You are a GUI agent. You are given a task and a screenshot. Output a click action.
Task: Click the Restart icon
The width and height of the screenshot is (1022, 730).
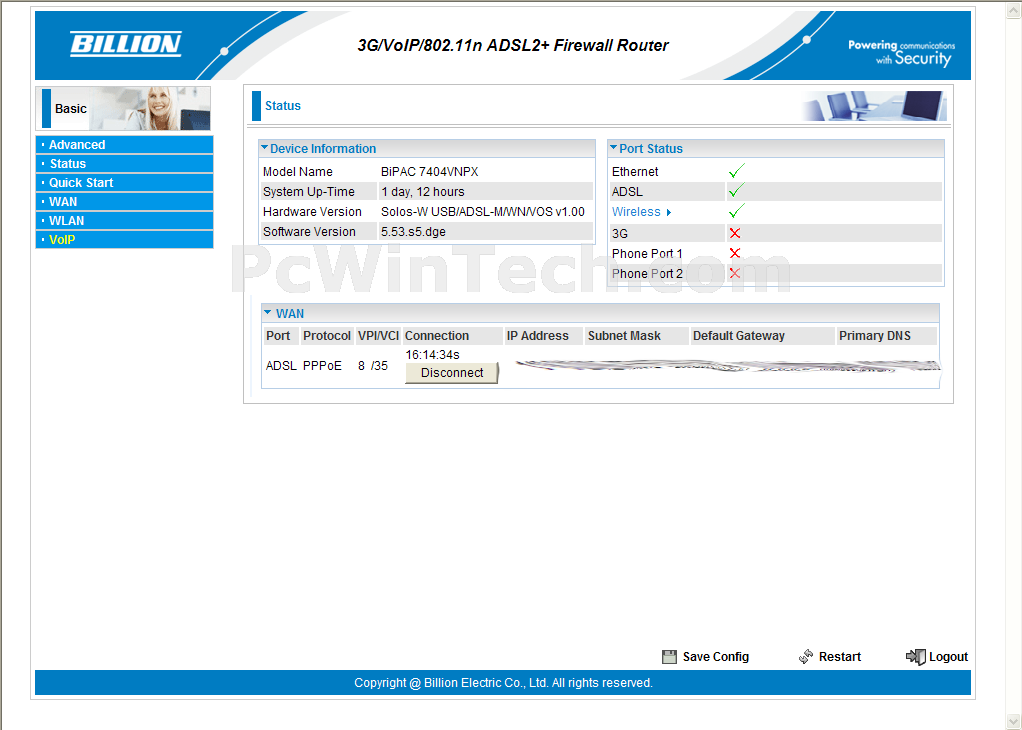[x=806, y=656]
